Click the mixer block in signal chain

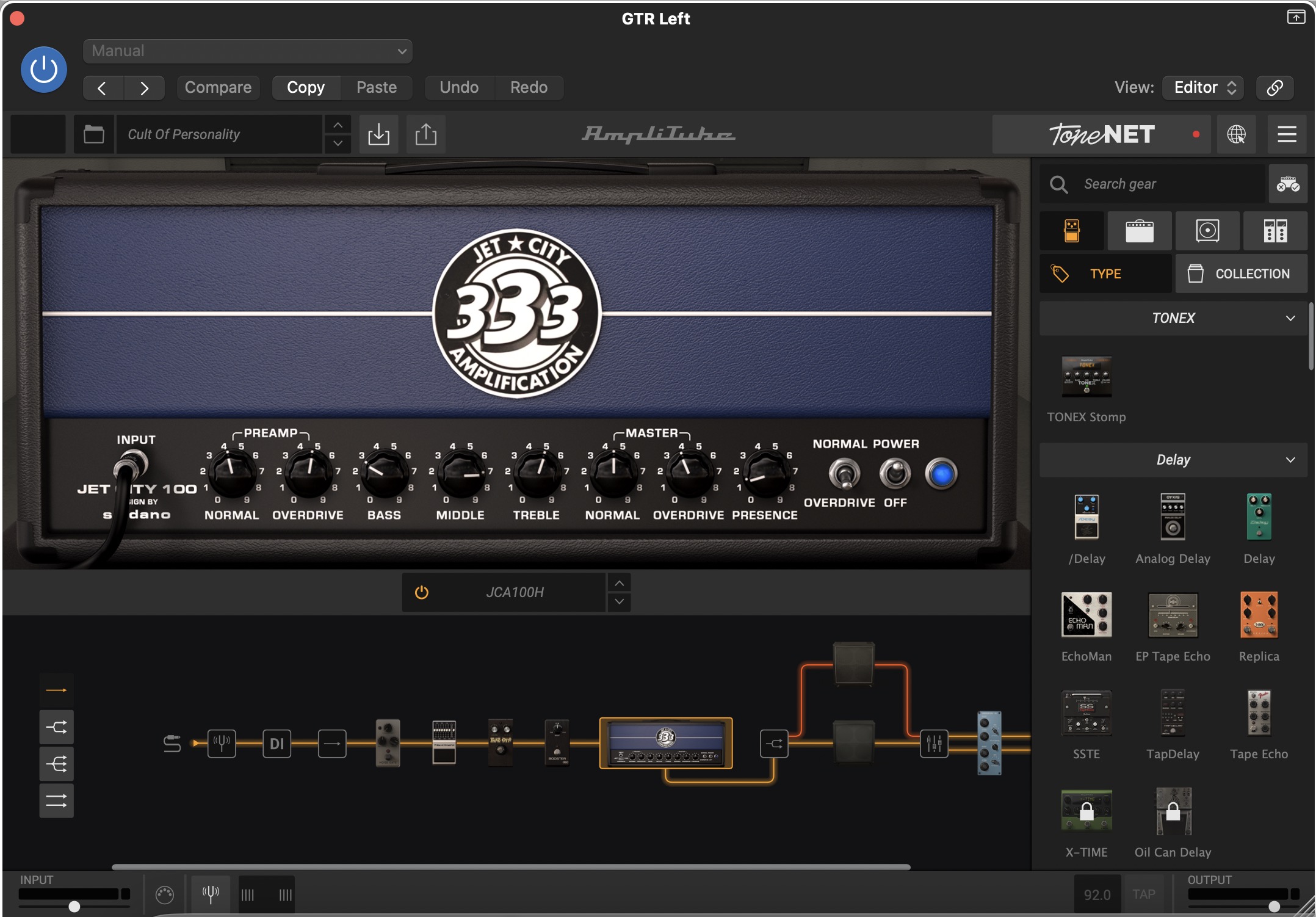coord(933,743)
